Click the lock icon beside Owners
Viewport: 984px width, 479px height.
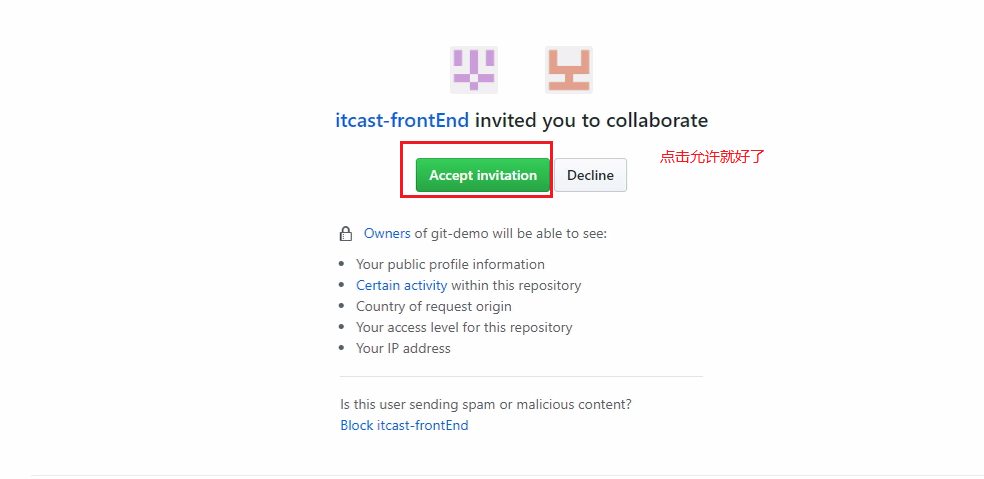point(346,234)
